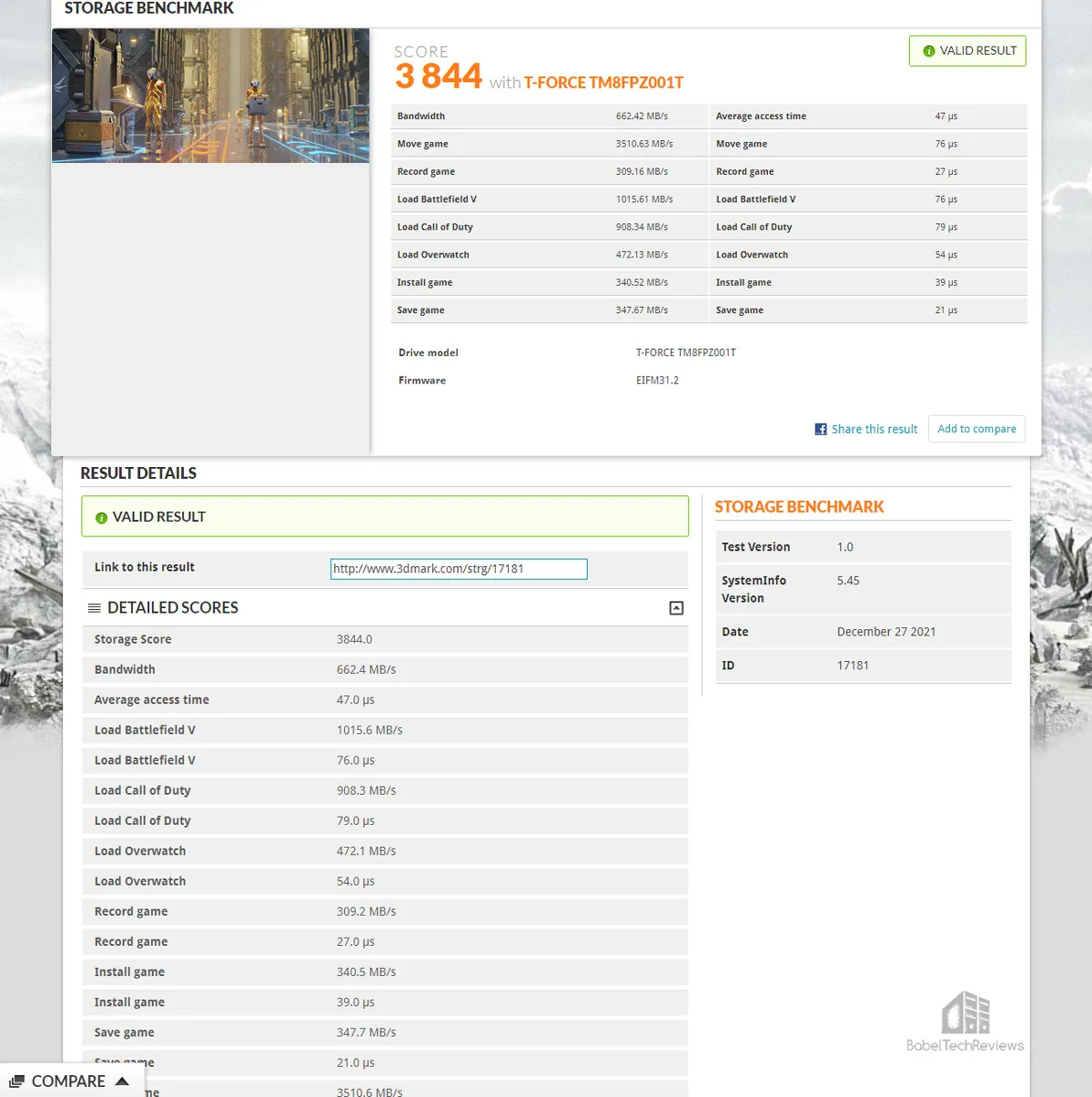
Task: Click the Load Overwatch 472.13 MB/s value
Action: tap(642, 255)
